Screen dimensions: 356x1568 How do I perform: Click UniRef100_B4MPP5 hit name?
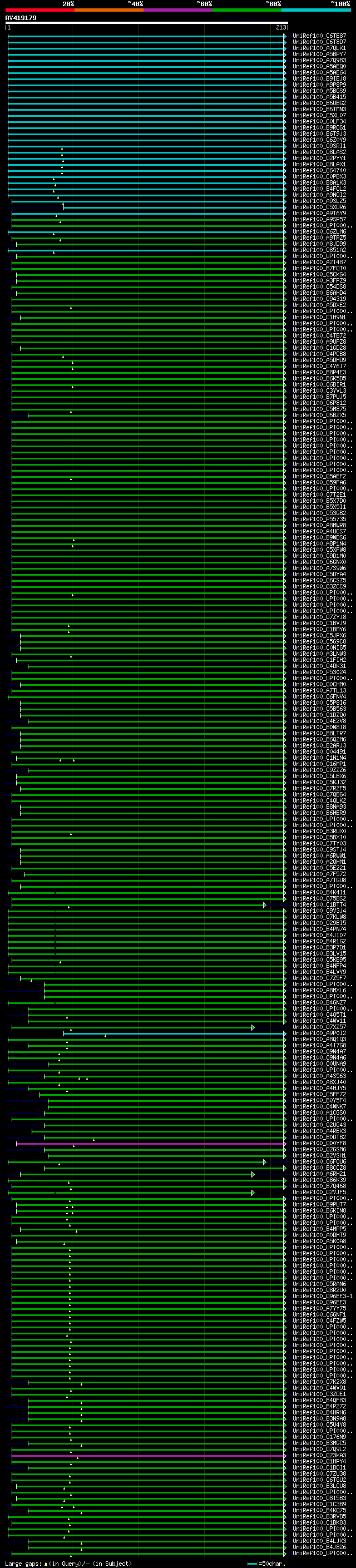coord(319,1229)
